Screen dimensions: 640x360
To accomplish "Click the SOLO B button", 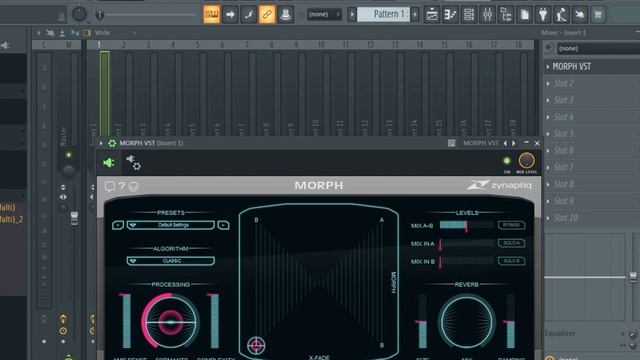I will pos(511,261).
